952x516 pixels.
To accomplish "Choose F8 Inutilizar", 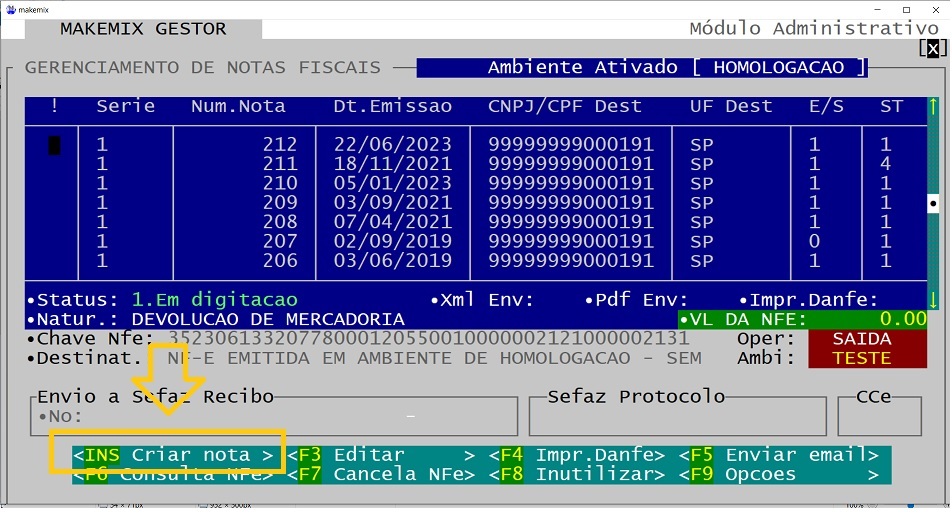I will (577, 474).
